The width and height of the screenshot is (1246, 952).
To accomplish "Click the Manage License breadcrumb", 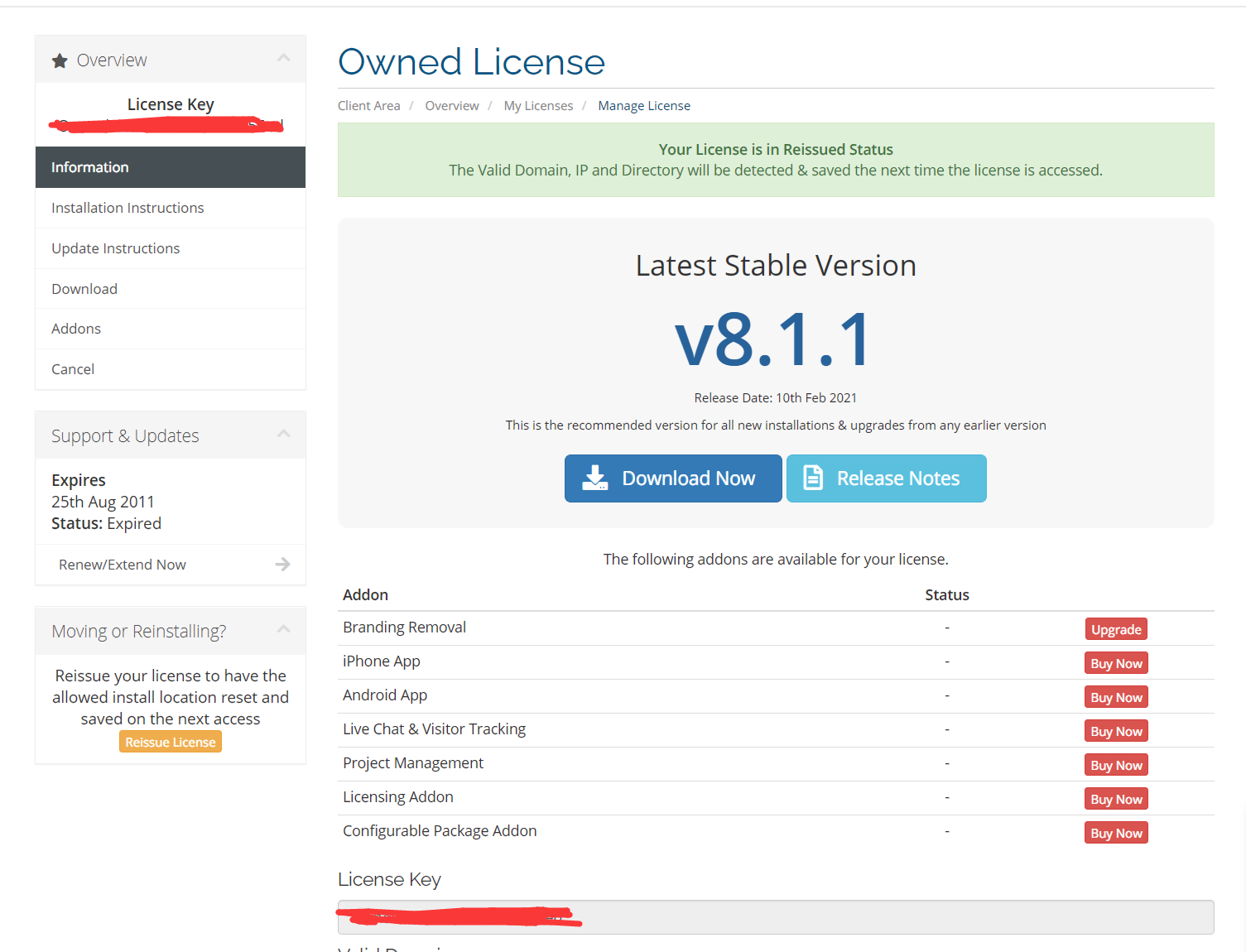I will pyautogui.click(x=644, y=106).
